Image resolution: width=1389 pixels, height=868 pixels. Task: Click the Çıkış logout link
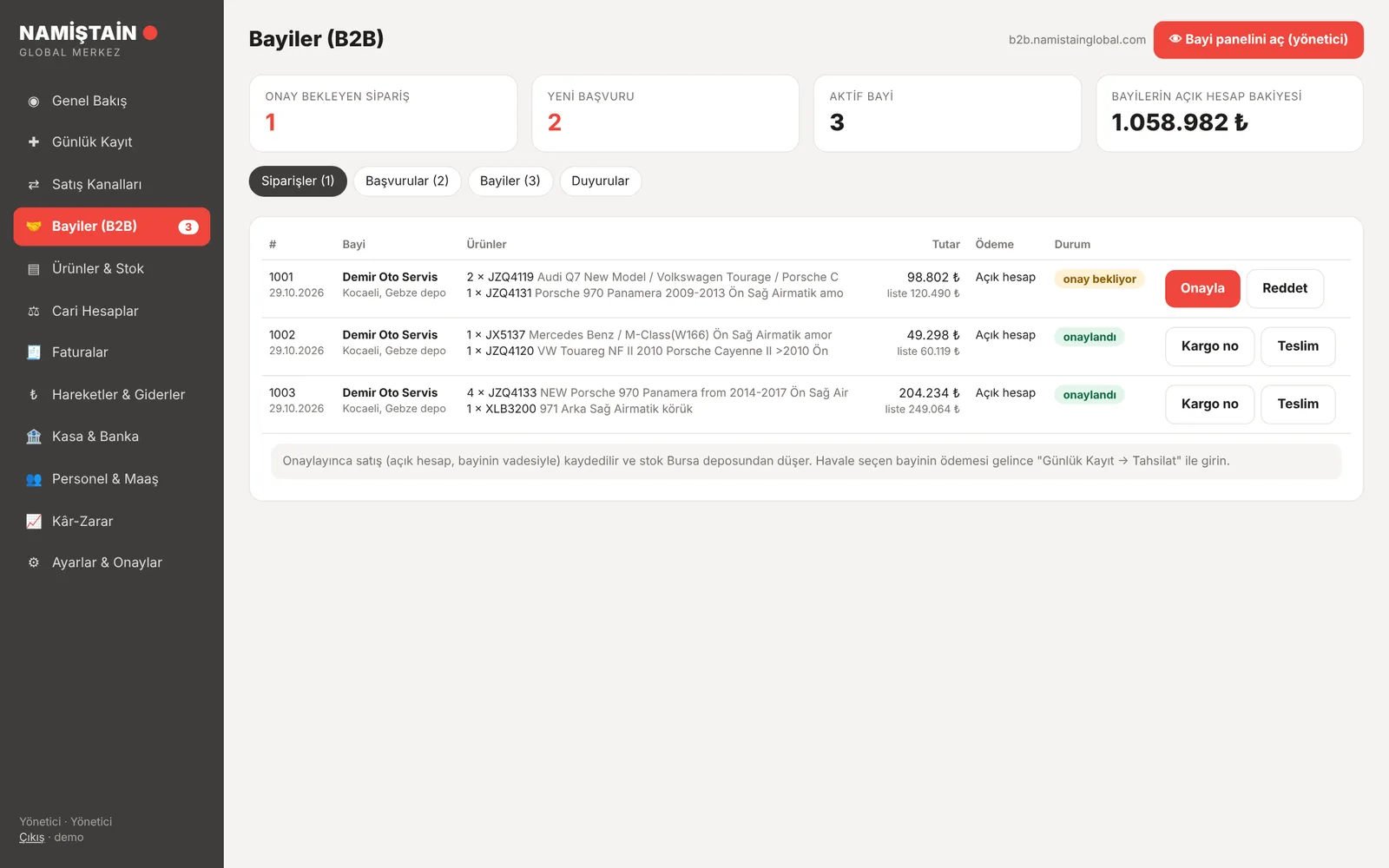pyautogui.click(x=32, y=838)
